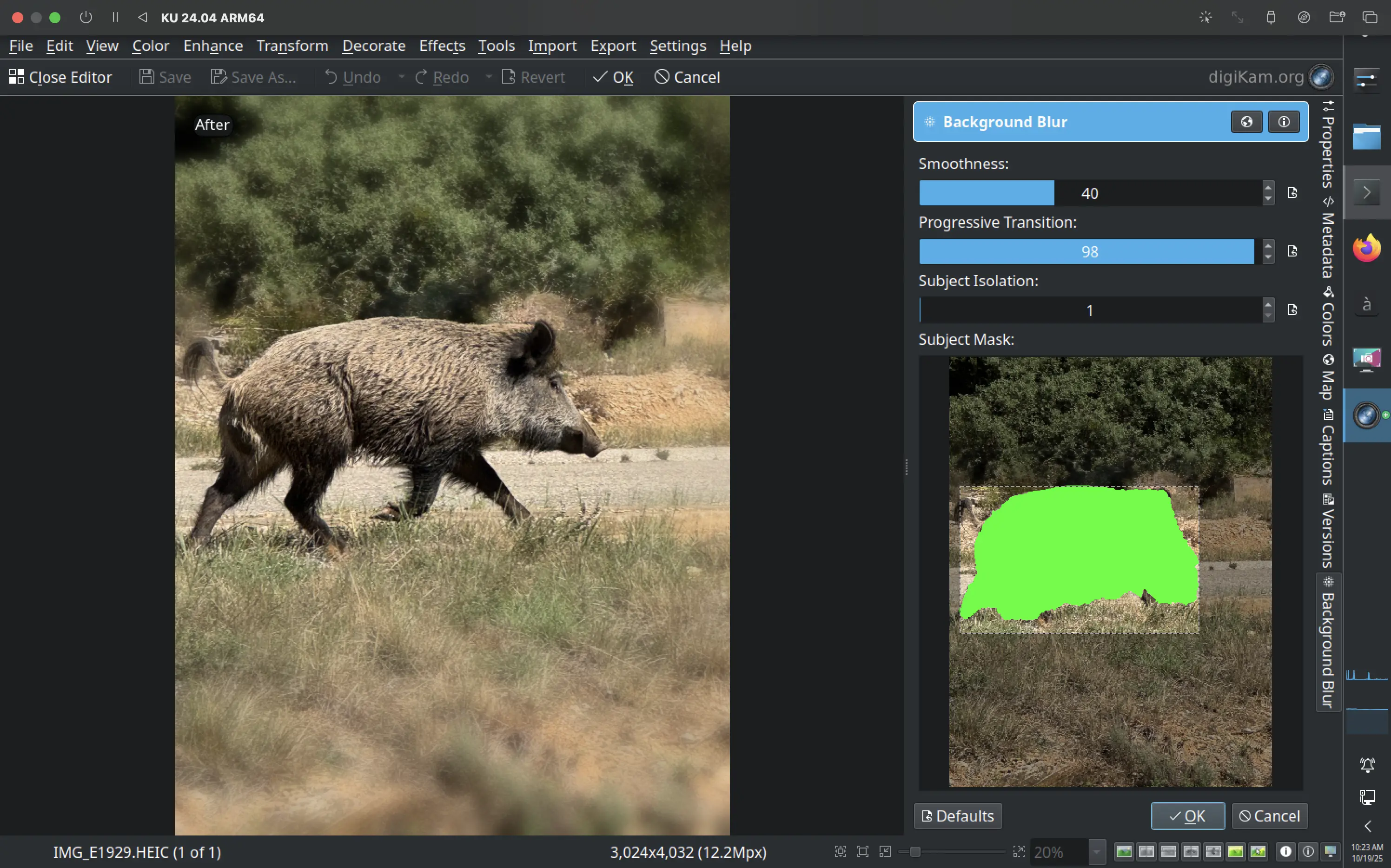Save Smoothness setting using the file icon

point(1292,193)
